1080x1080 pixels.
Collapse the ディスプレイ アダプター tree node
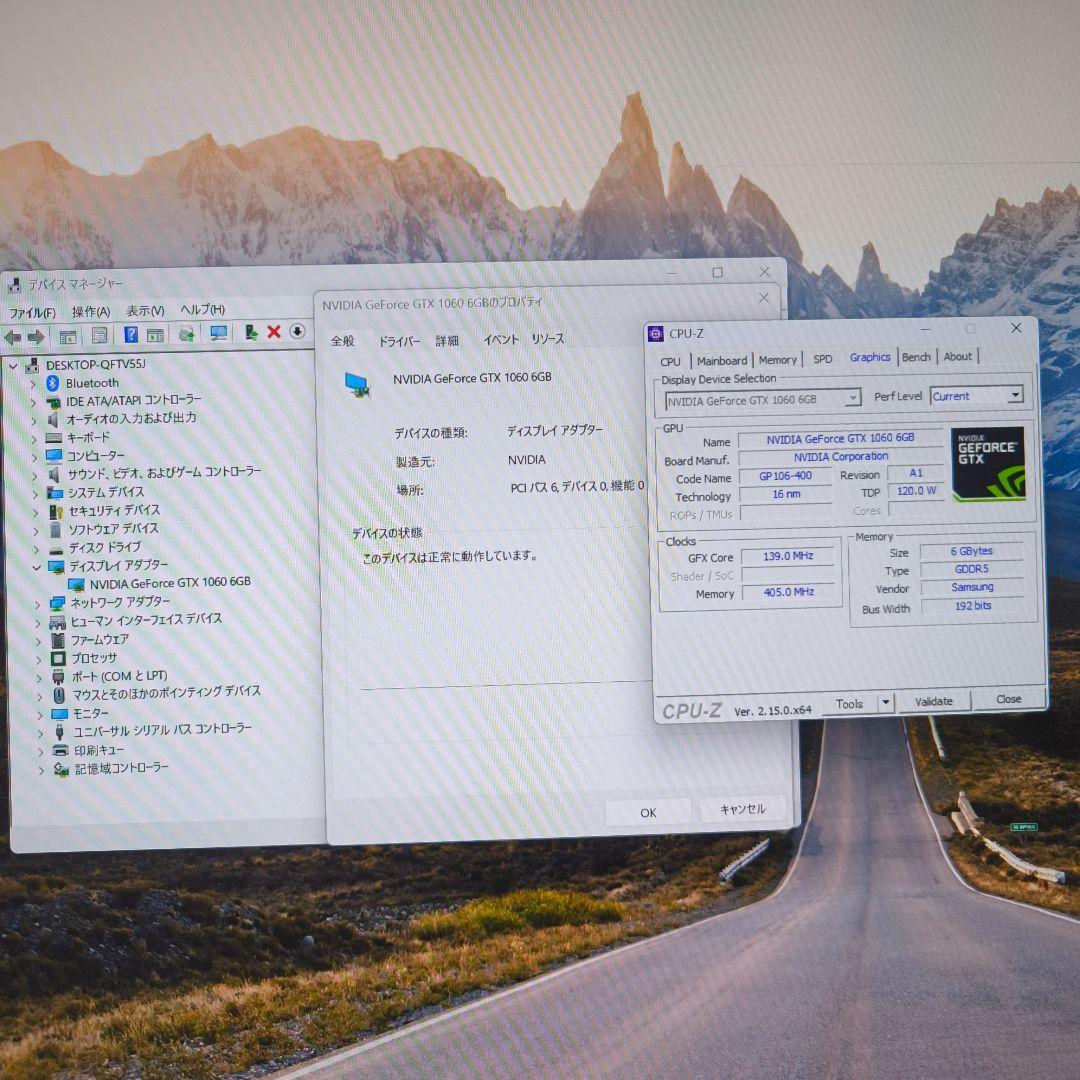(x=37, y=566)
